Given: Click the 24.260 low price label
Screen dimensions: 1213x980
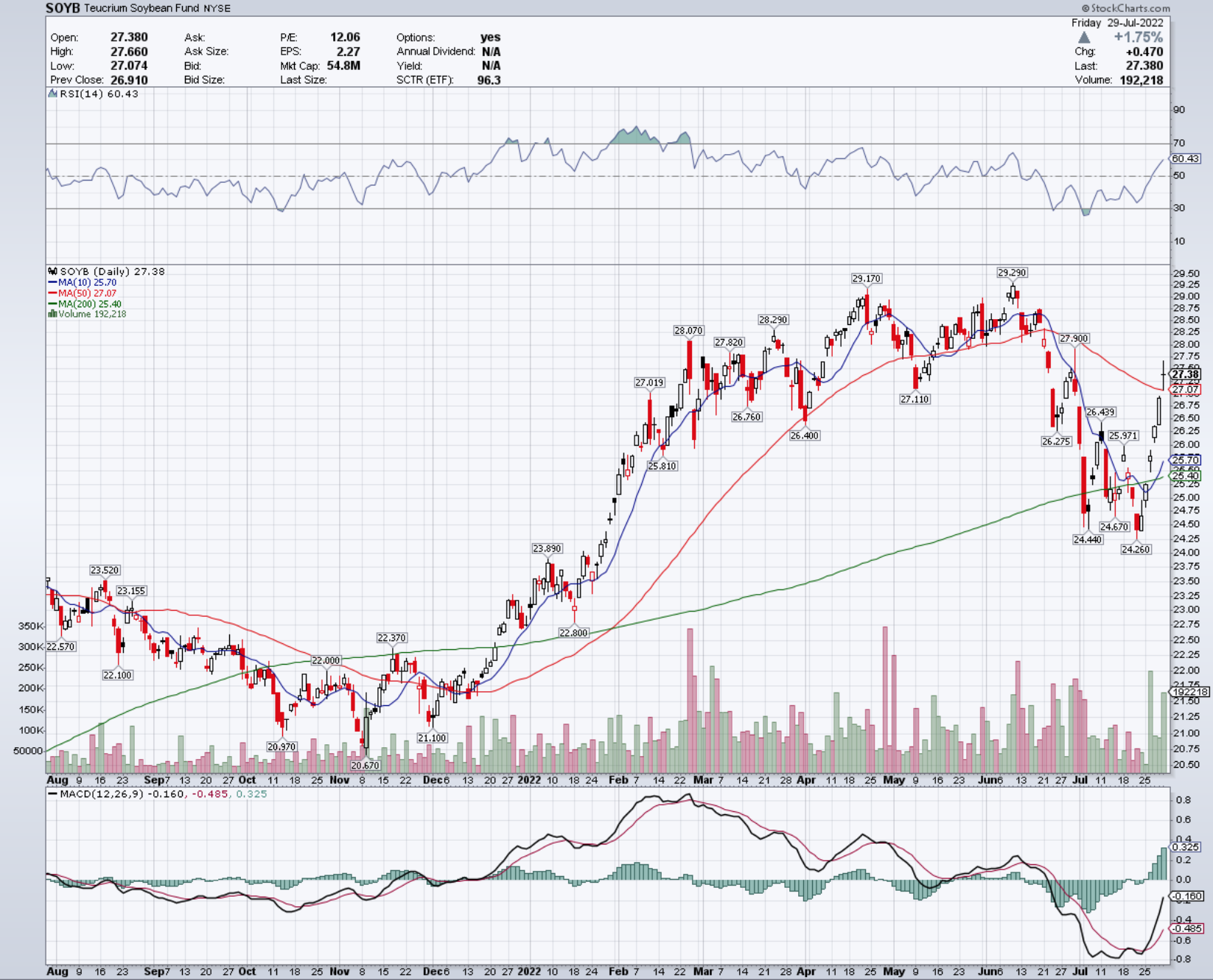Looking at the screenshot, I should tap(1136, 549).
